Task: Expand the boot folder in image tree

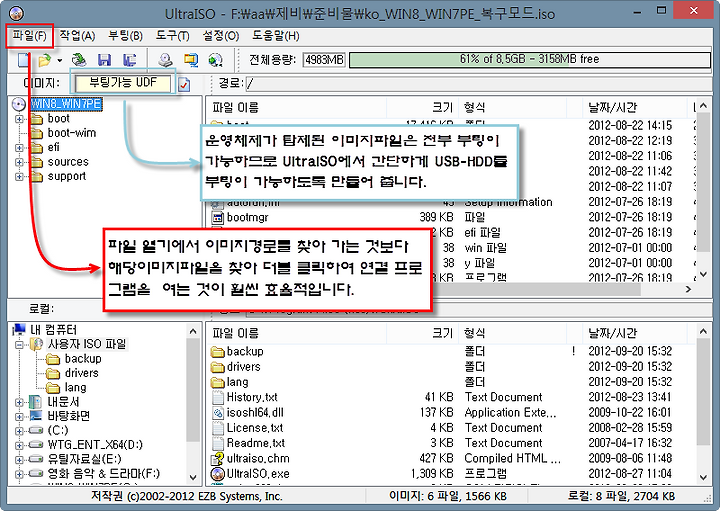Action: tap(19, 119)
